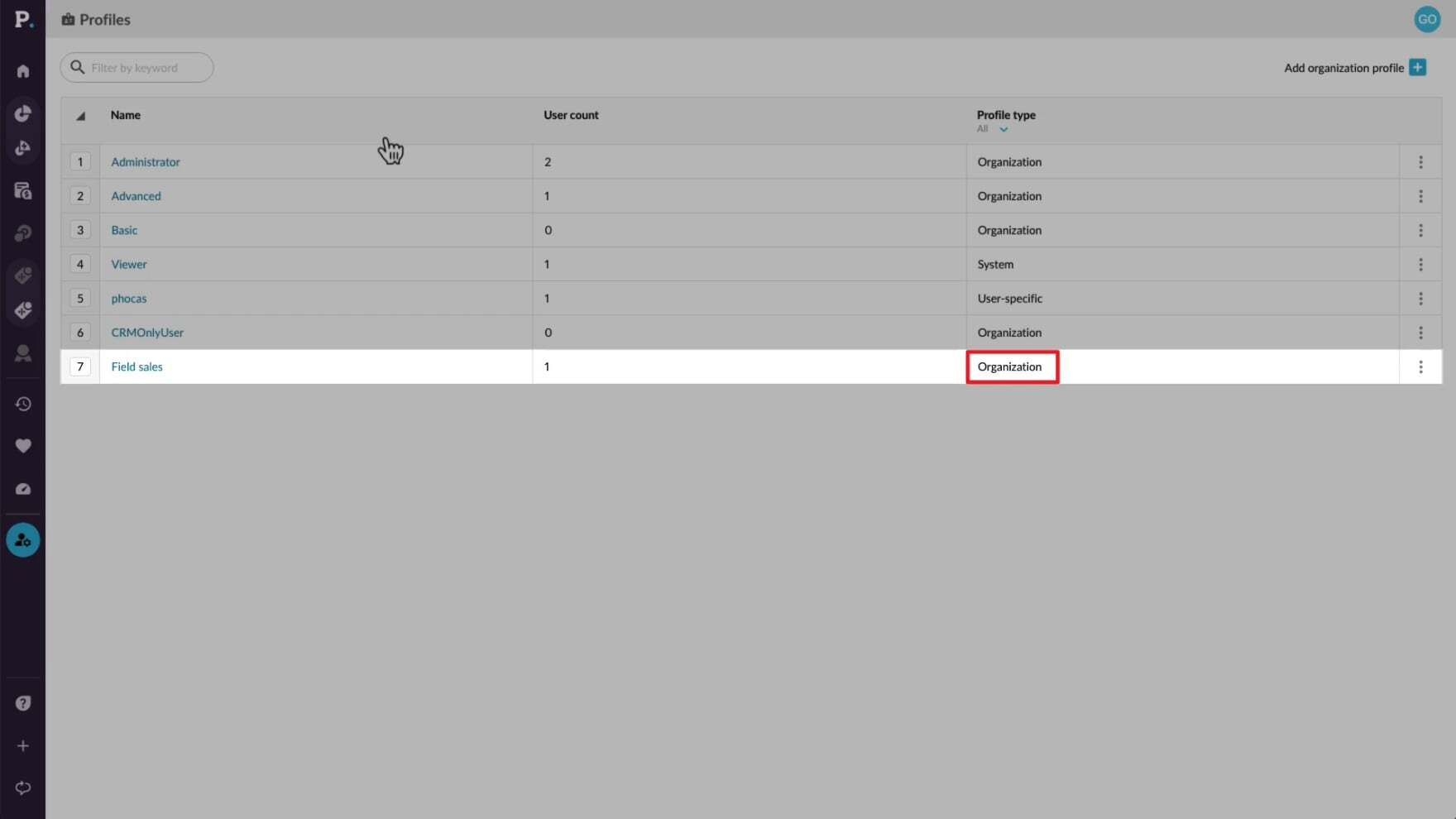
Task: Open the sidebar document with dollar icon
Action: pos(23,190)
